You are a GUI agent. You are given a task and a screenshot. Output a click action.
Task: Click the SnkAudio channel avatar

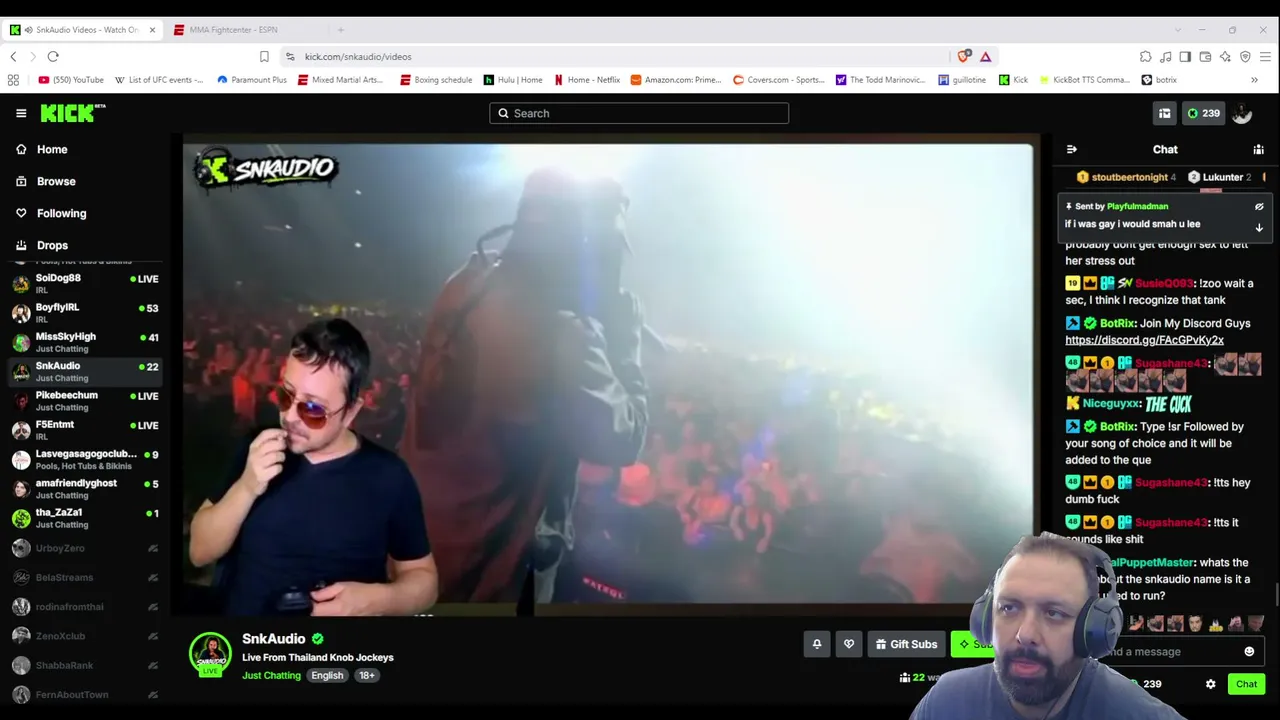[210, 654]
